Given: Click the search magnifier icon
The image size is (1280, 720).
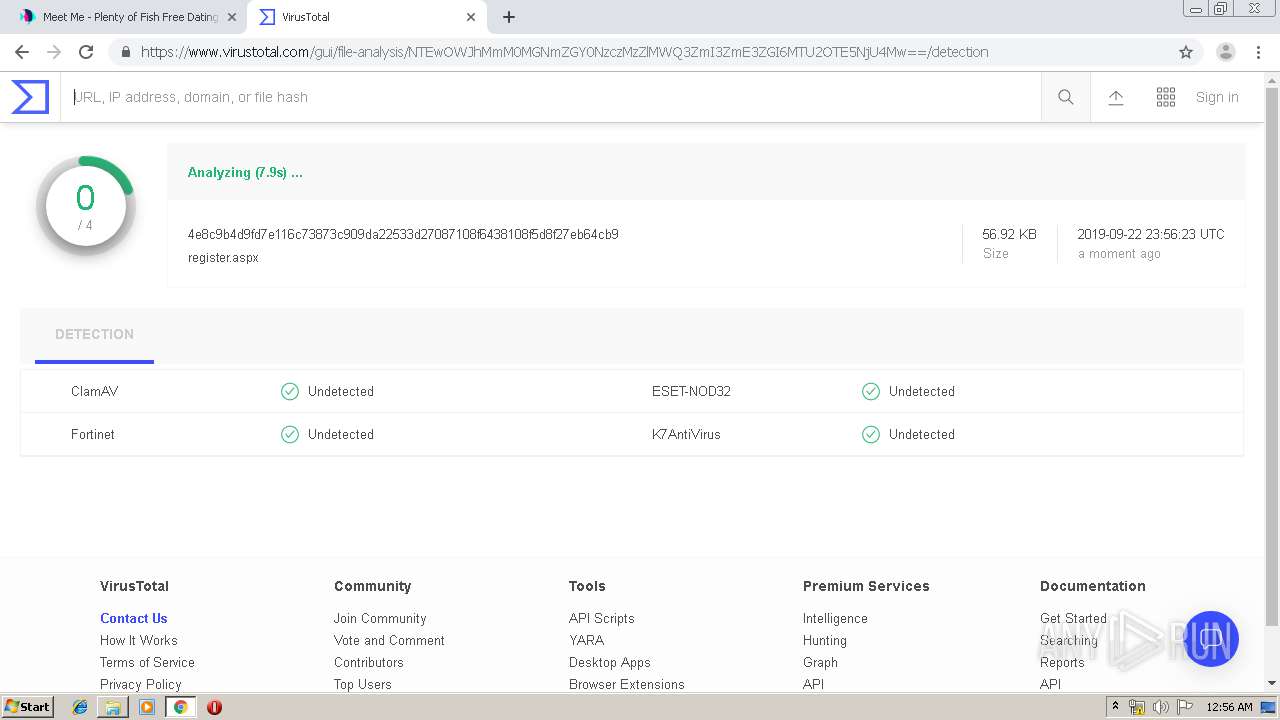Looking at the screenshot, I should pos(1066,97).
